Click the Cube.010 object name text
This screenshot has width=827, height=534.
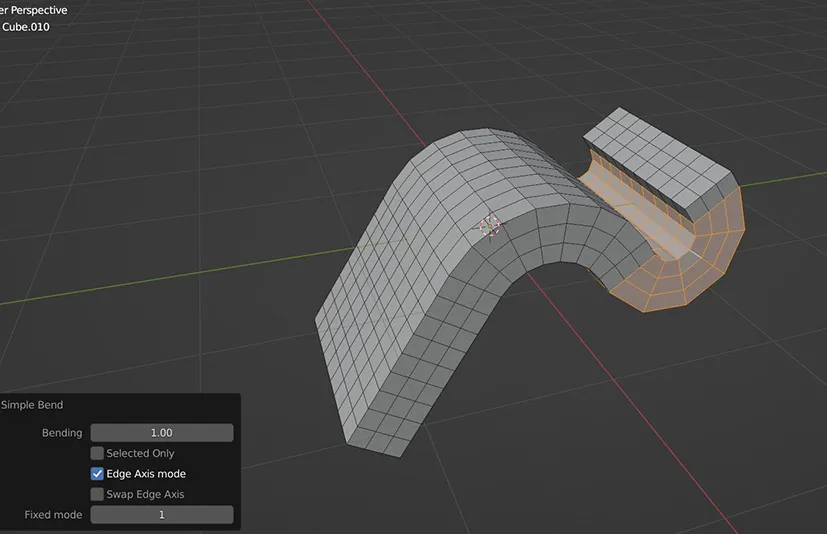point(25,27)
